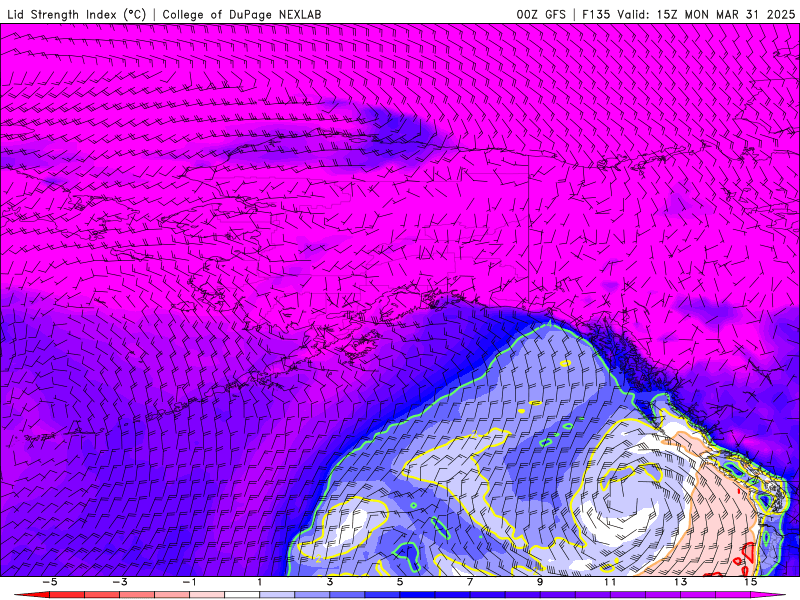
Task: Click the 1 value on the color scale
Action: point(260,582)
